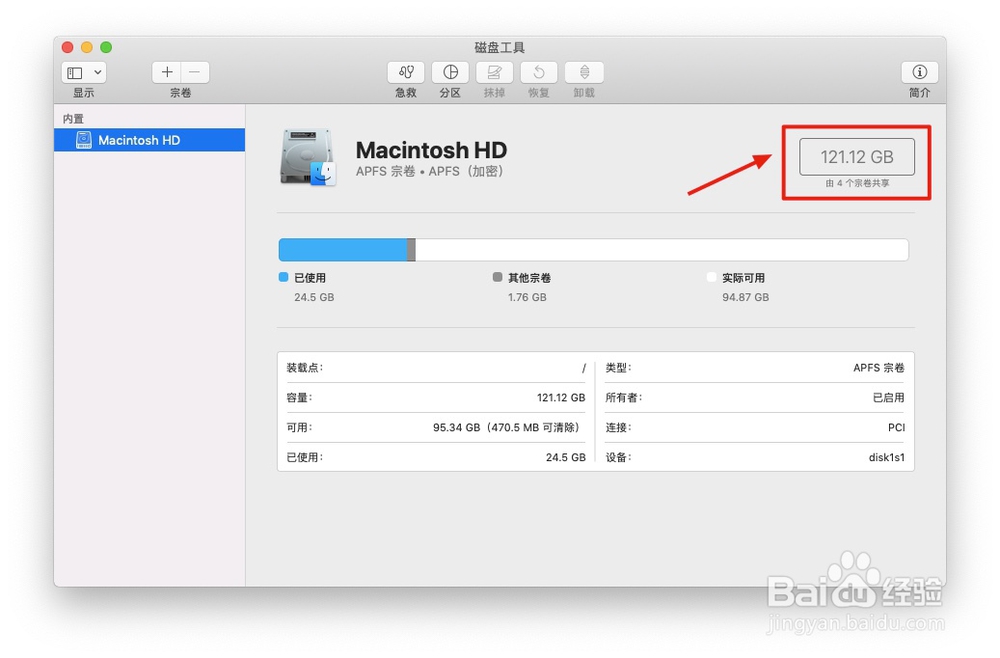Open the Info (简介) panel
Viewport: 1000px width, 658px height.
coord(919,72)
